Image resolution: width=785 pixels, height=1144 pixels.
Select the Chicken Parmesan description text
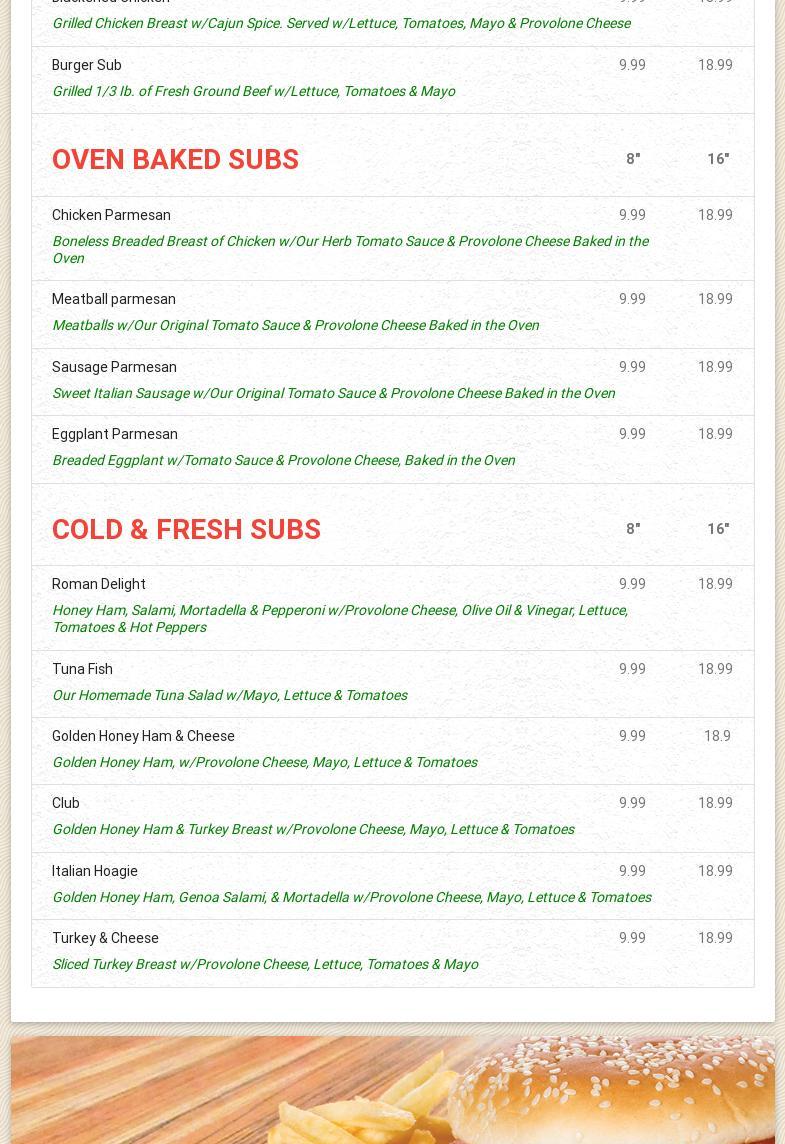click(350, 250)
